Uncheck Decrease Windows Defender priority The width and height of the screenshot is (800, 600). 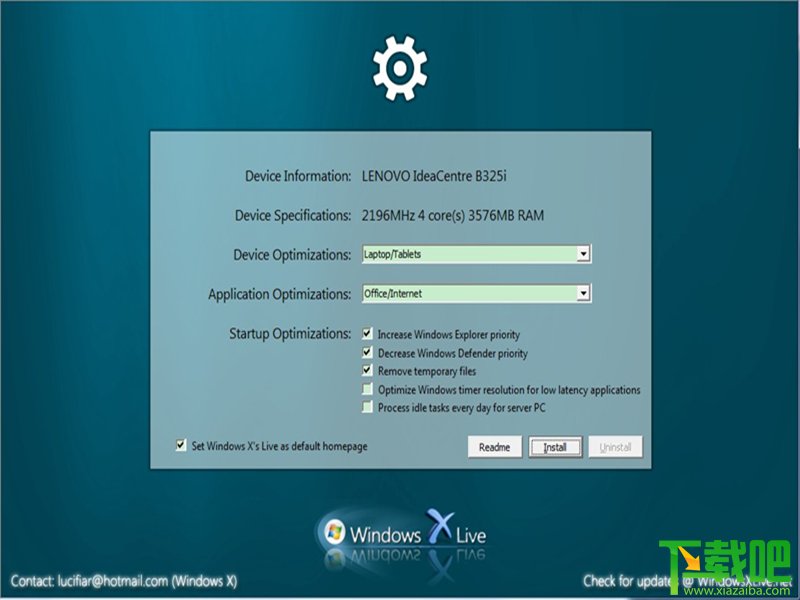(367, 352)
